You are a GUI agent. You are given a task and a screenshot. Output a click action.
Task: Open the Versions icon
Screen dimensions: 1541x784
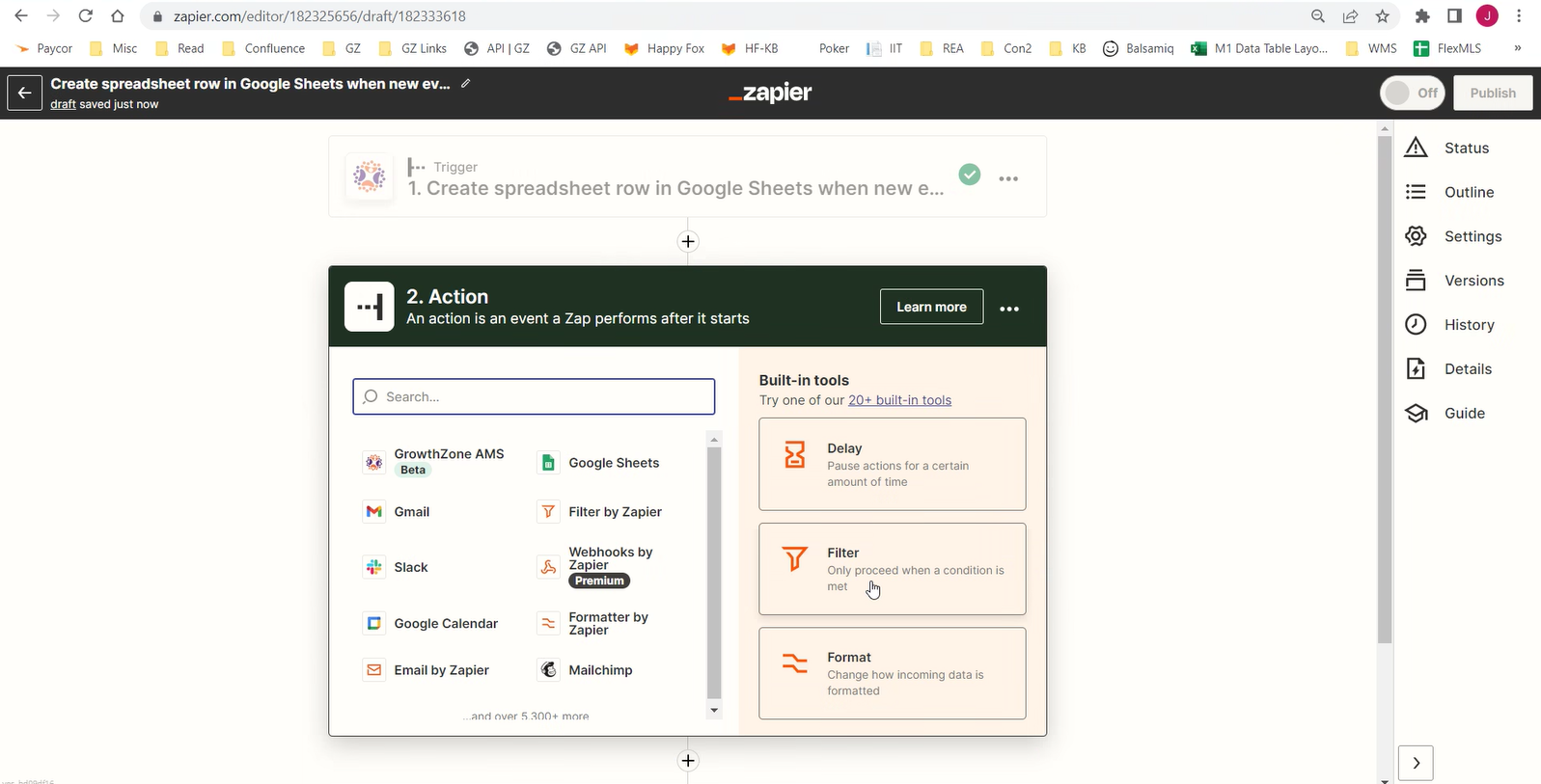coord(1416,281)
